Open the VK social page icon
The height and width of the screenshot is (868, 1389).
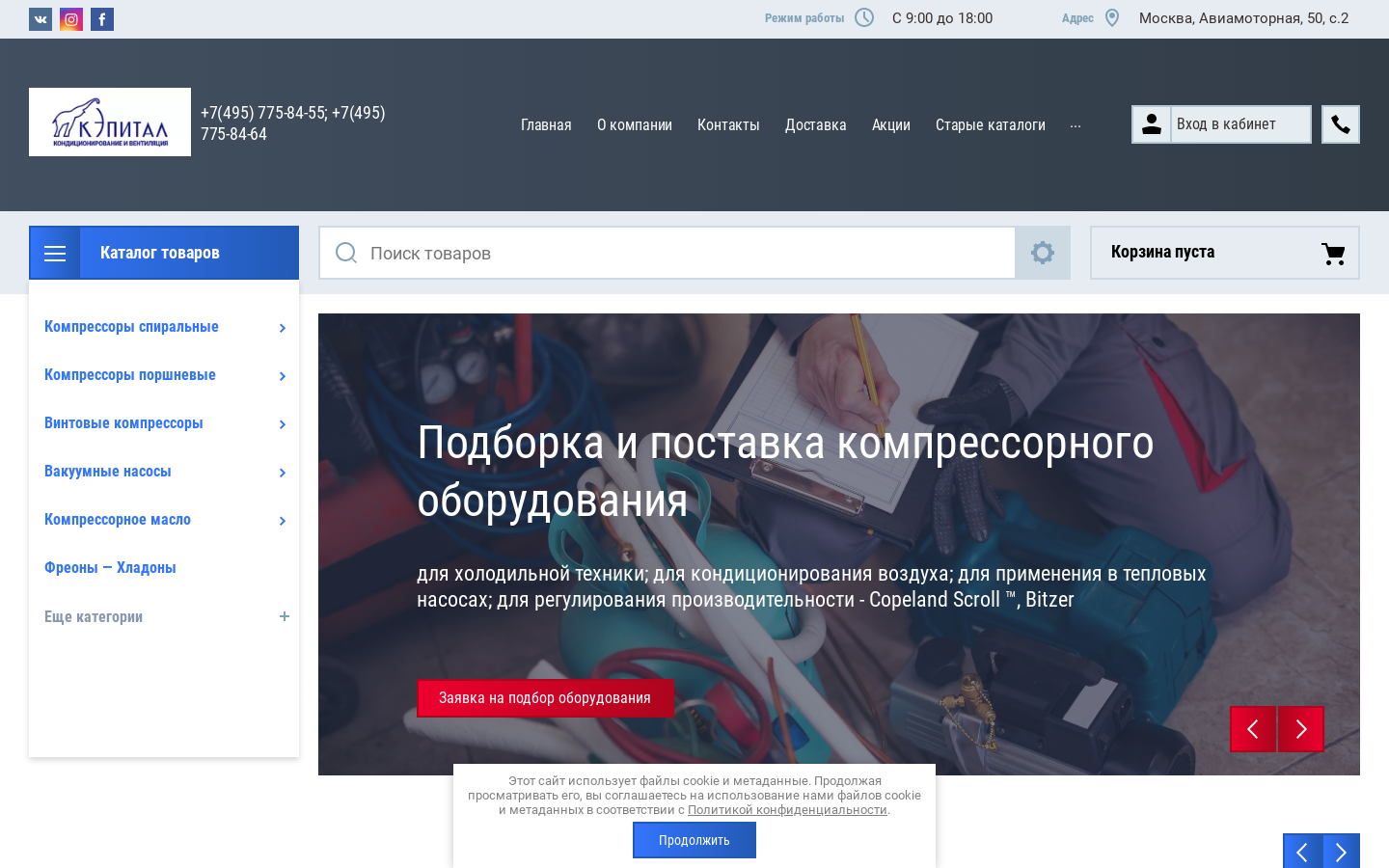coord(41,19)
